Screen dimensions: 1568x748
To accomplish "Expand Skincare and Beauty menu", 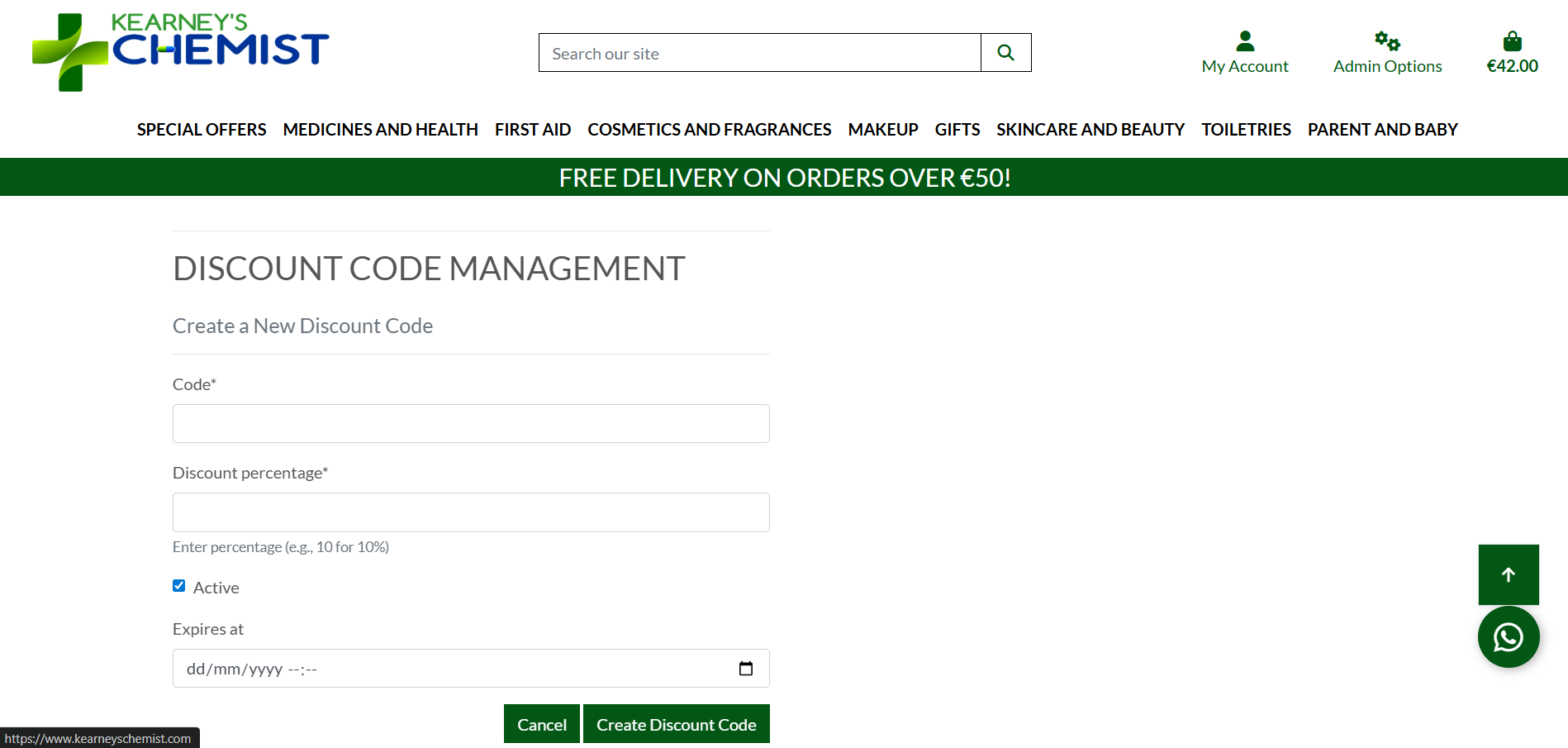I will (1090, 130).
